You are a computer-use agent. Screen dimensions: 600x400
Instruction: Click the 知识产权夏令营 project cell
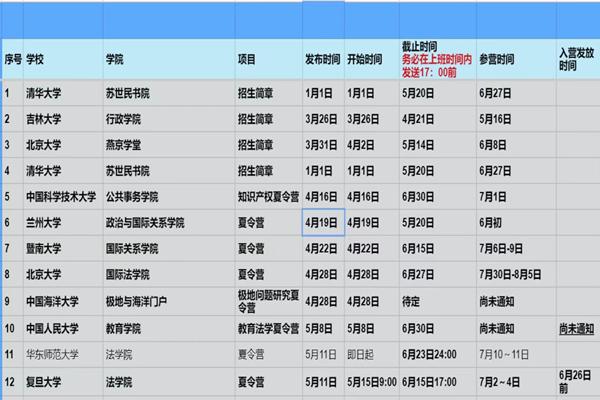(x=267, y=196)
